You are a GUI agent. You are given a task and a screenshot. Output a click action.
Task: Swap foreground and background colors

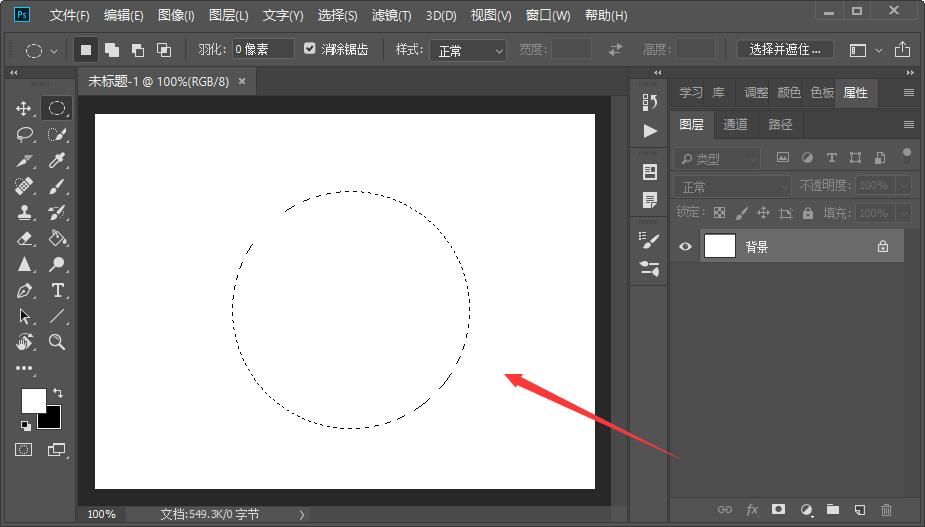[x=58, y=393]
